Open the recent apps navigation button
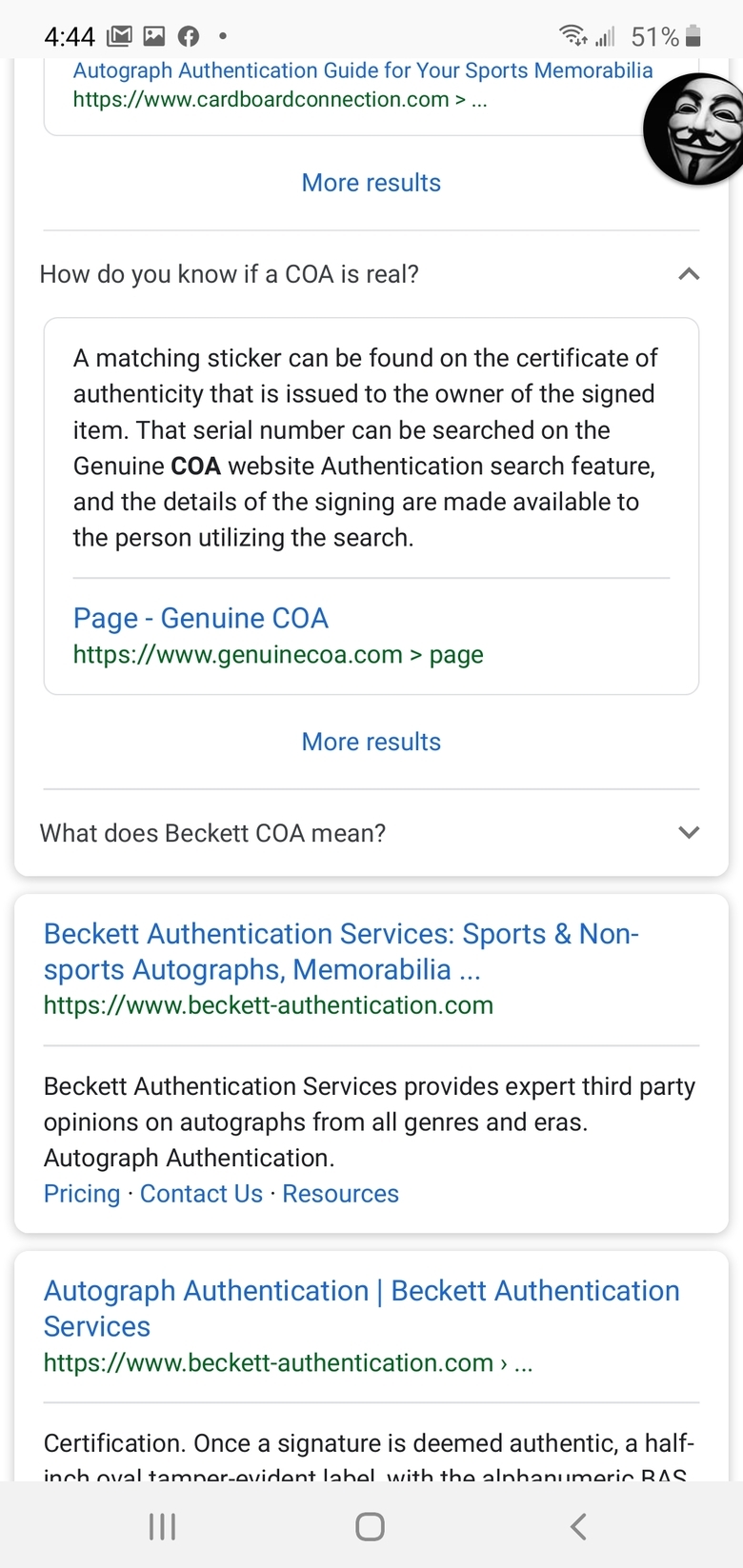This screenshot has height=1568, width=743. [163, 1526]
